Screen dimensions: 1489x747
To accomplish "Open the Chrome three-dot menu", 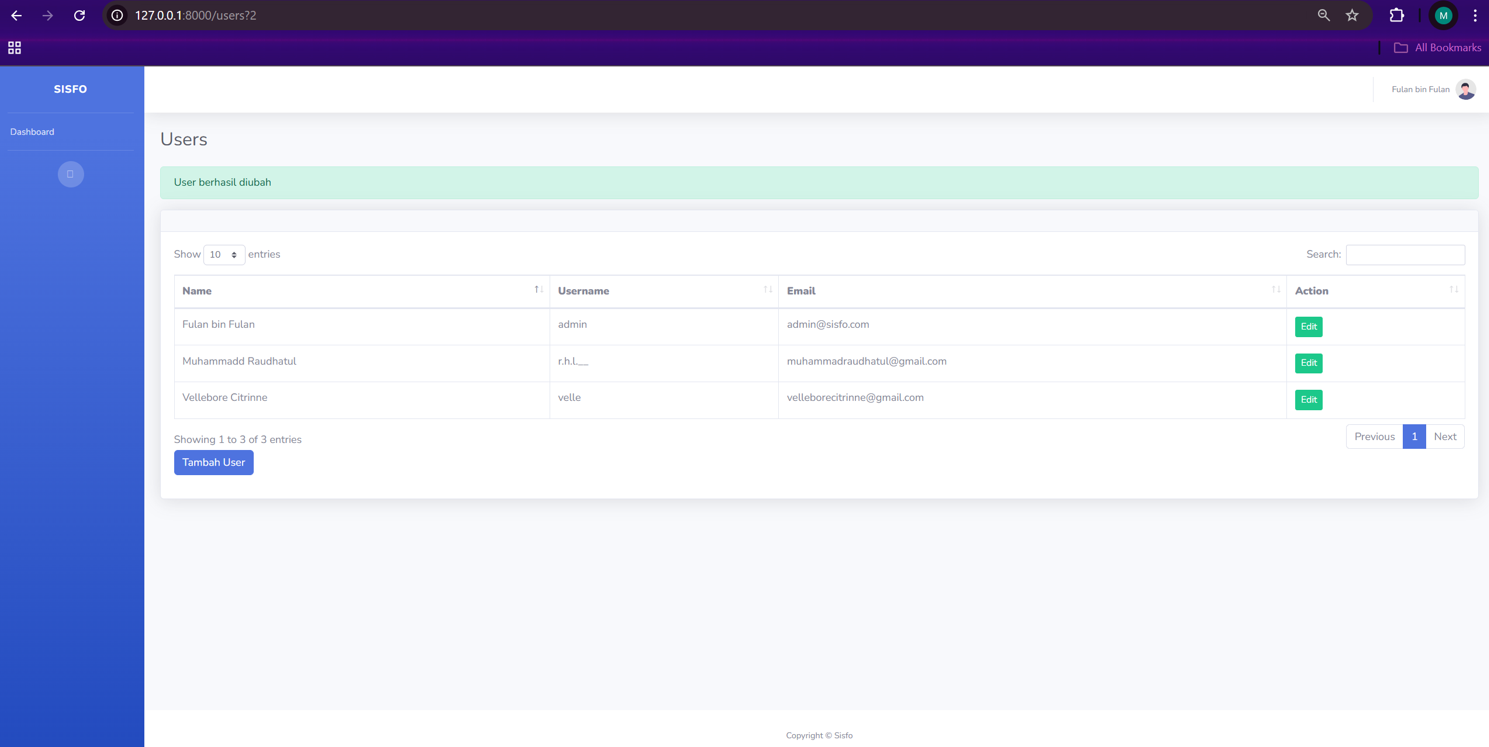I will 1475,16.
